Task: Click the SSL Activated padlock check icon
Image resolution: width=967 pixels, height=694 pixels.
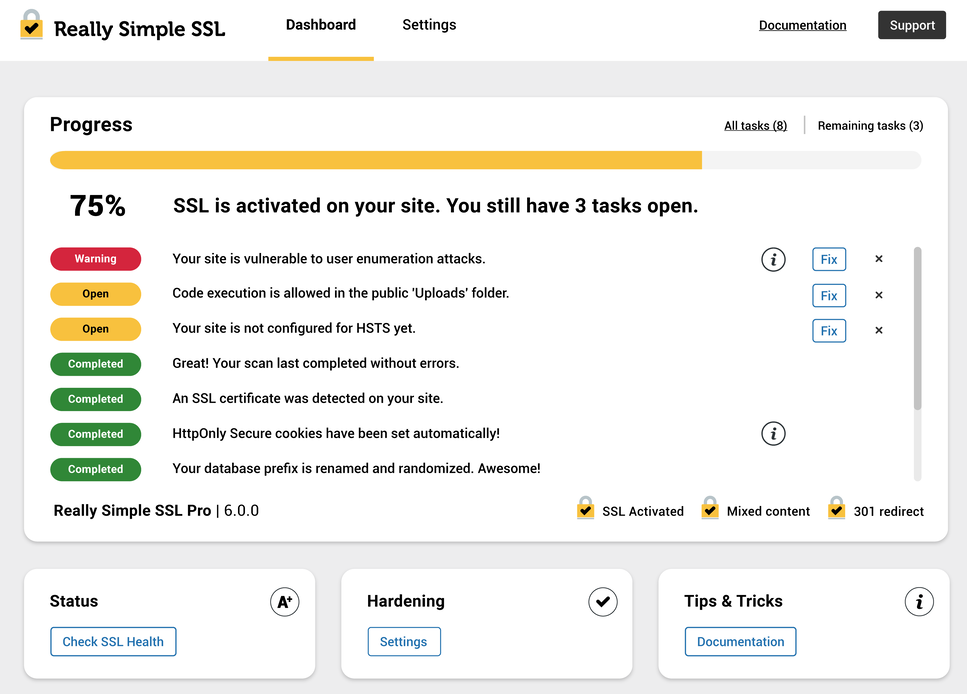Action: [x=586, y=509]
